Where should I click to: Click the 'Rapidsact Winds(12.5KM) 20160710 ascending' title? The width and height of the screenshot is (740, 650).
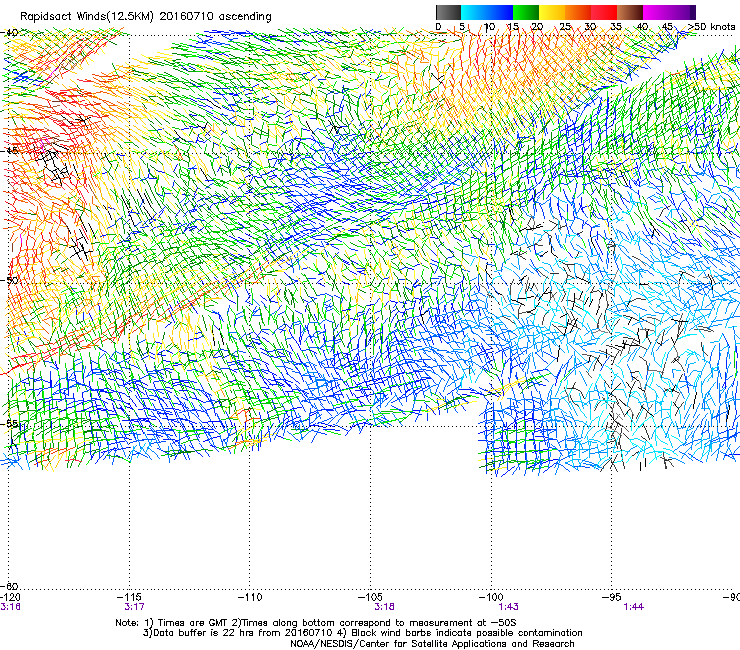[146, 17]
